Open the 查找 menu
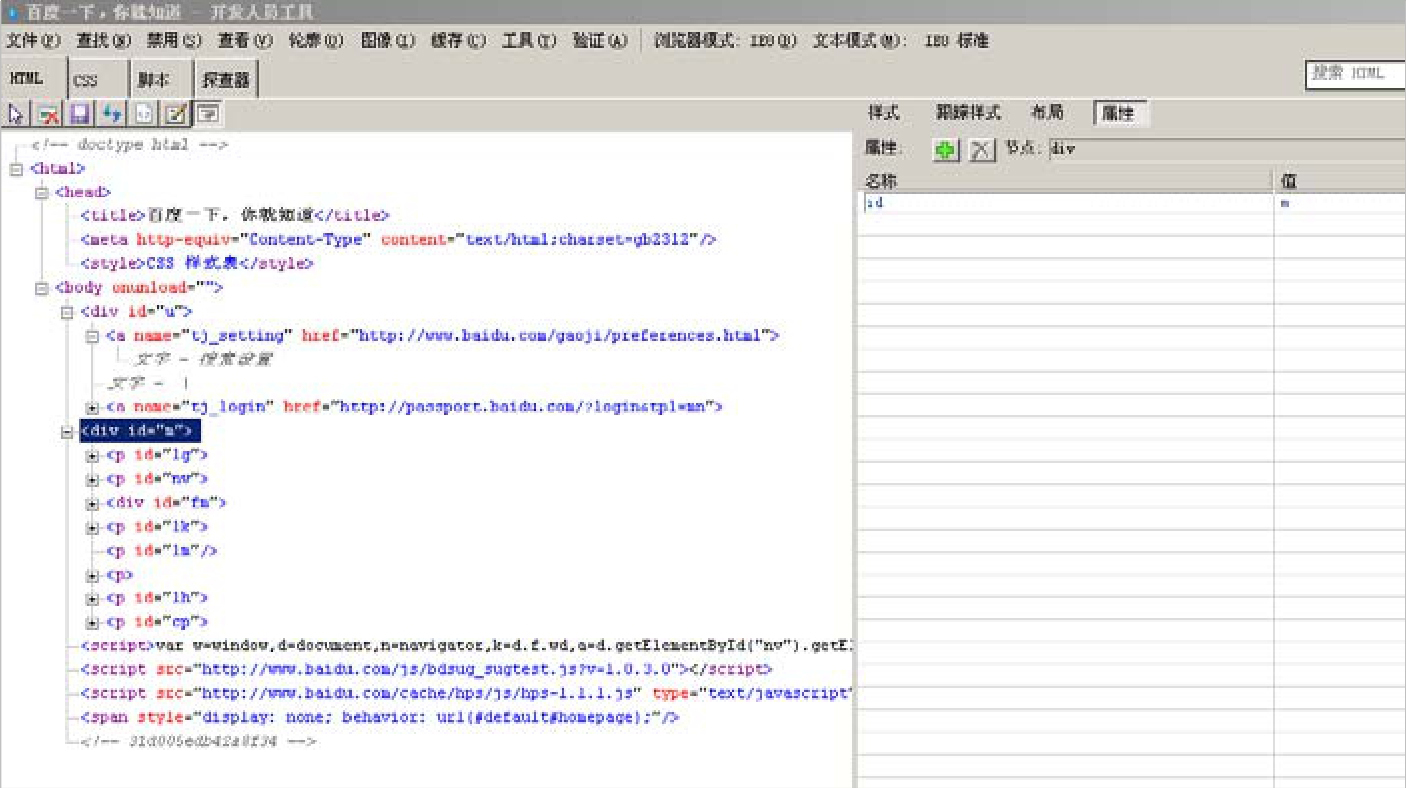Screen dimensions: 1406x788 pyautogui.click(x=104, y=41)
